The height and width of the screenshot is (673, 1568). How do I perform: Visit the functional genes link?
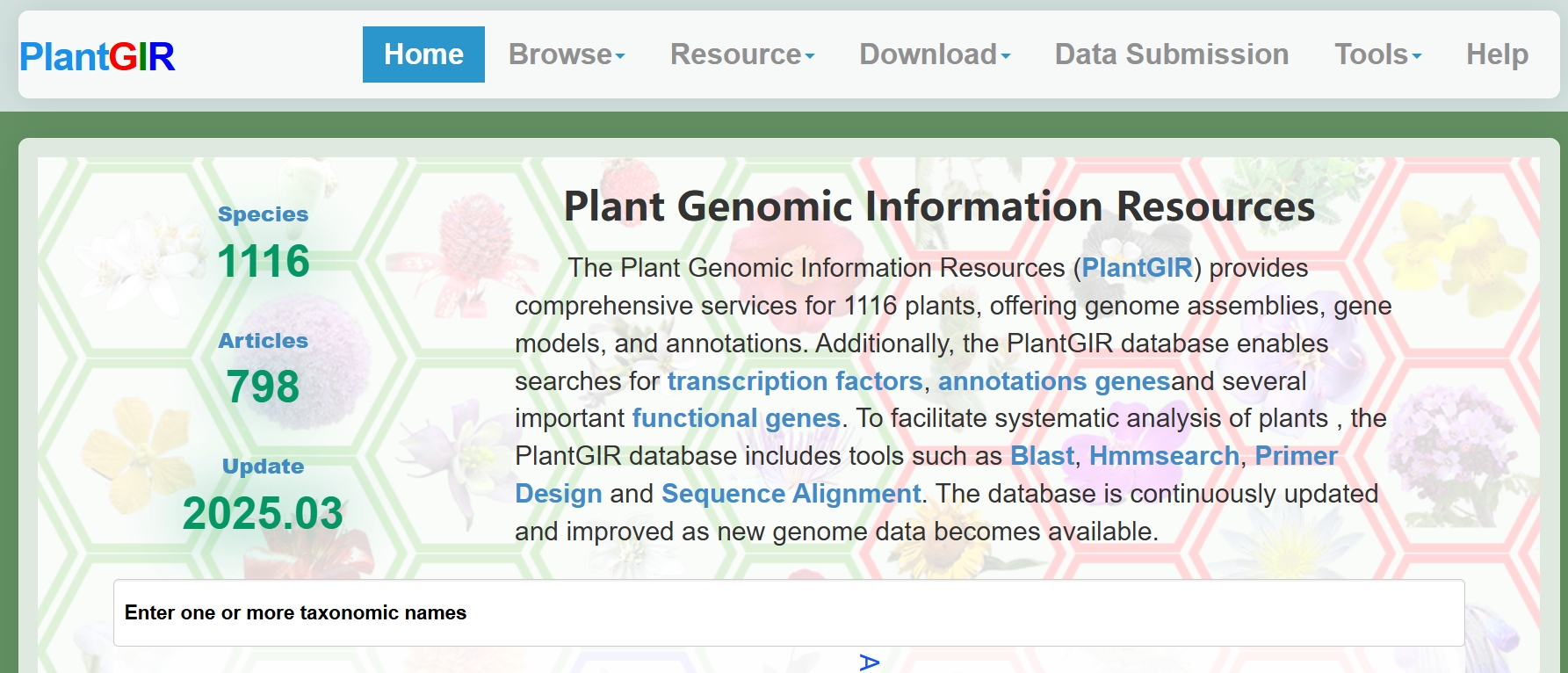click(736, 418)
